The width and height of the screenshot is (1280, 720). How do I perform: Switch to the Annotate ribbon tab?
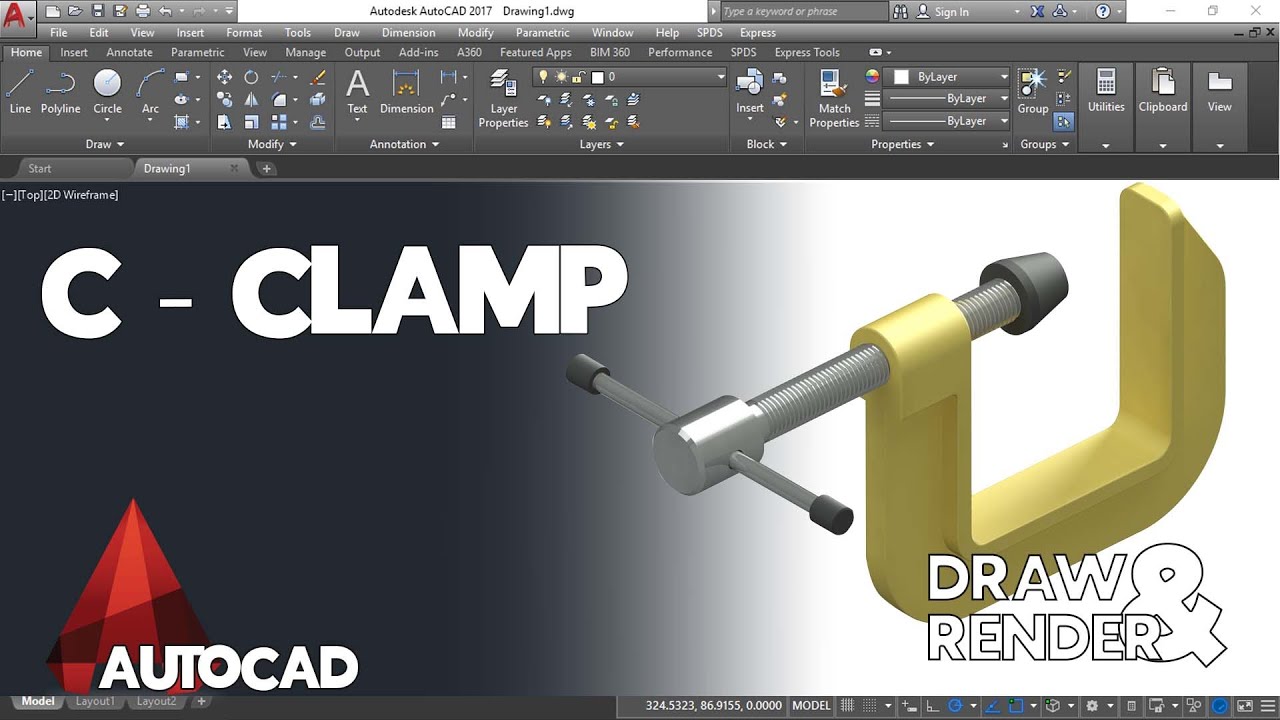click(x=129, y=52)
